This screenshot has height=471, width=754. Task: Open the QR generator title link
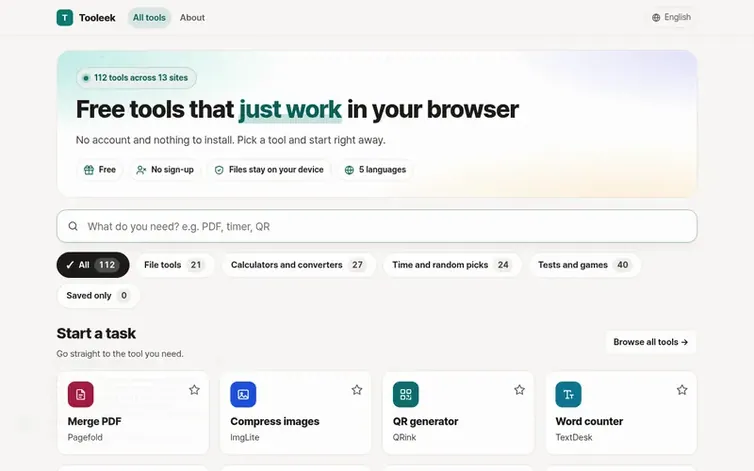point(426,421)
